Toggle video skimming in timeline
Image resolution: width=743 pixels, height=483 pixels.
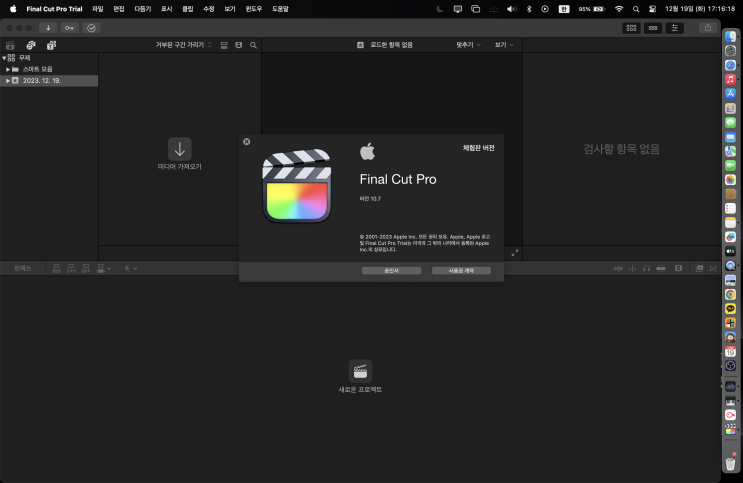coord(618,269)
